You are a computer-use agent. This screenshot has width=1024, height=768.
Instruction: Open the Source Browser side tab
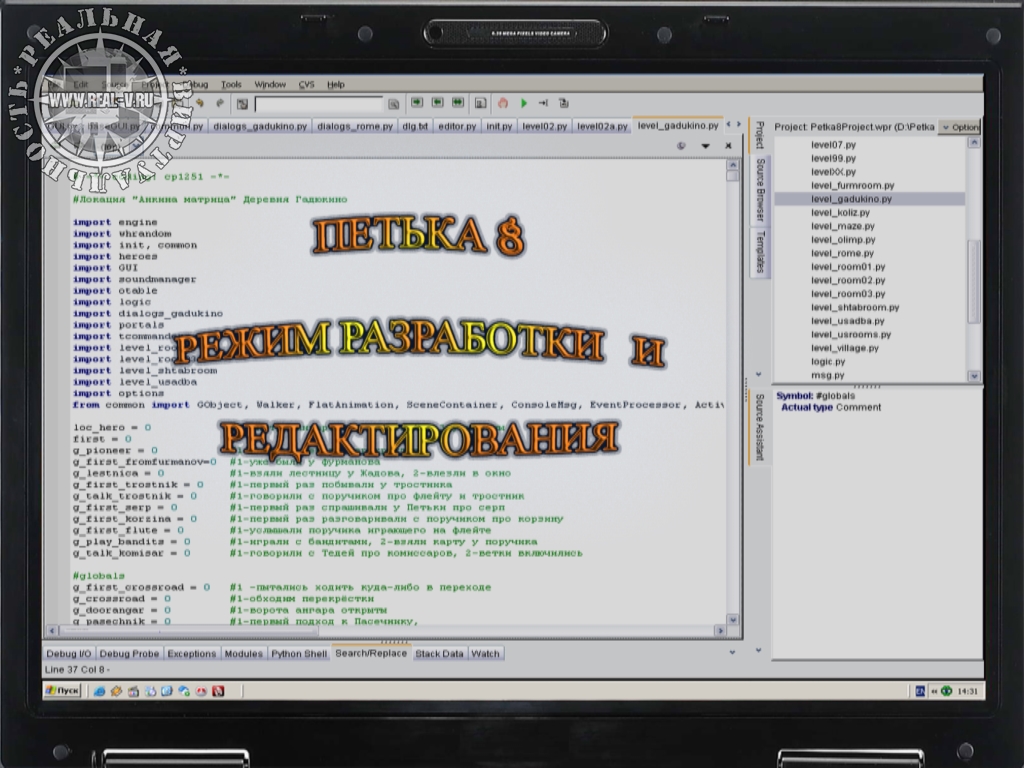click(760, 188)
